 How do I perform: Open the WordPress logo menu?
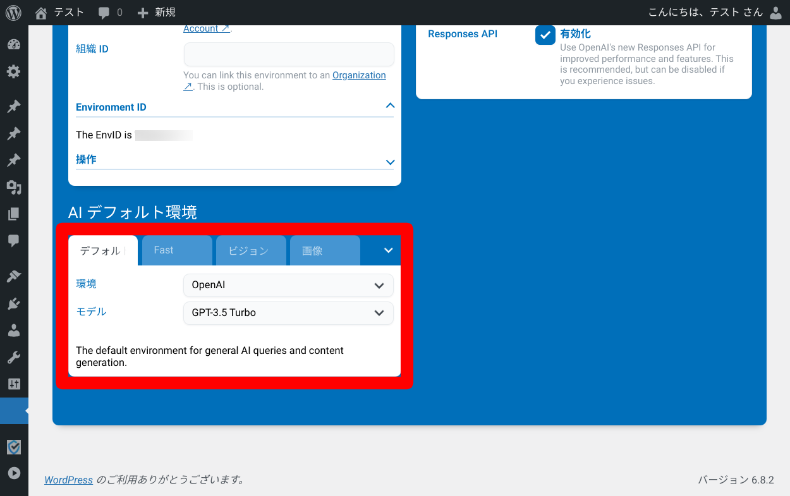coord(14,13)
